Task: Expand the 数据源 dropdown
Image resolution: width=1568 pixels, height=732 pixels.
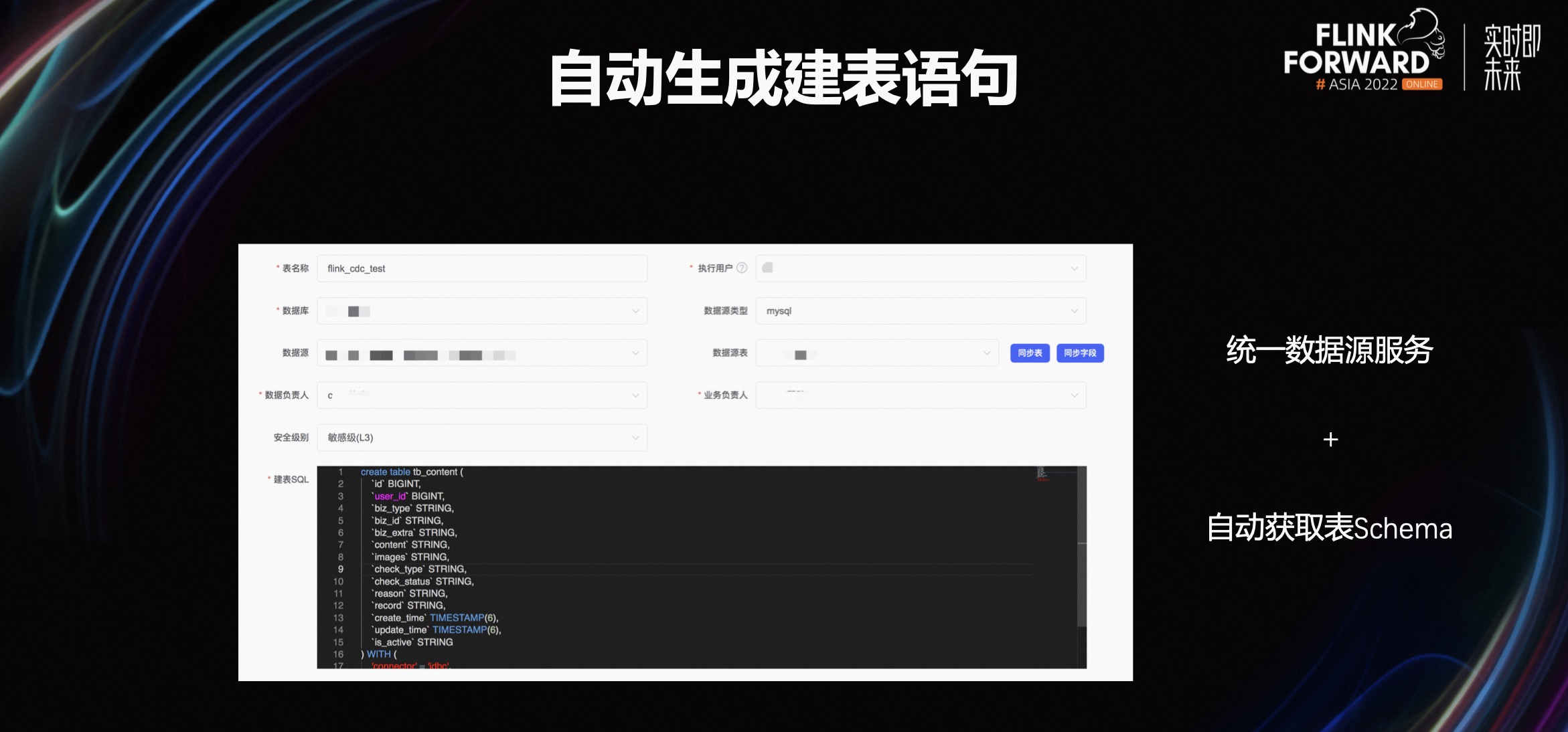Action: [635, 353]
